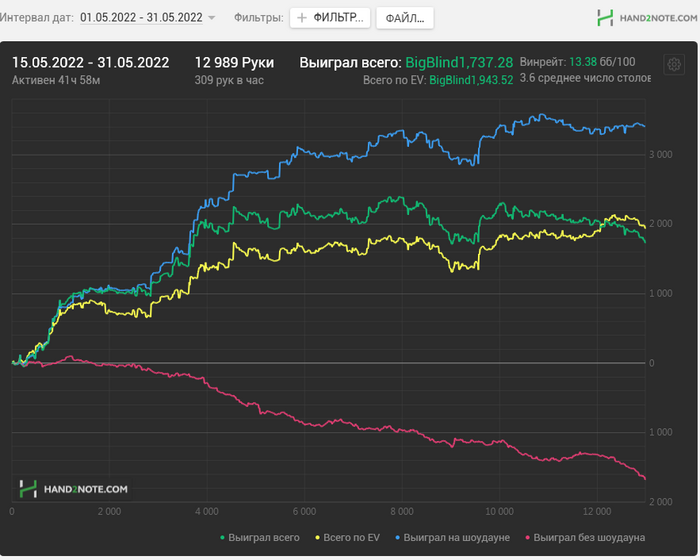Screen dimensions: 700x560
Task: Click the blue dot next to Выиграл на шоудауне
Action: 397,538
